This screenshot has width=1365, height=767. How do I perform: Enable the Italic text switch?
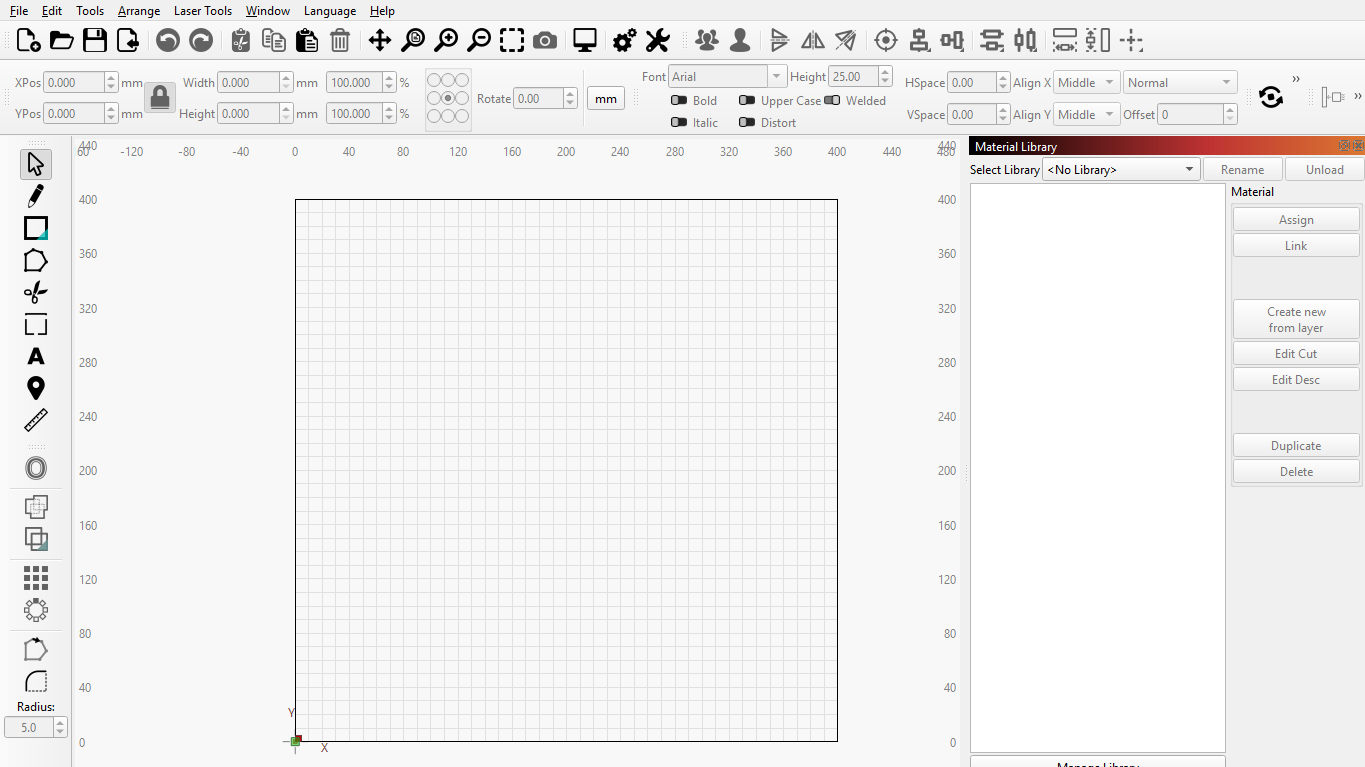point(680,122)
